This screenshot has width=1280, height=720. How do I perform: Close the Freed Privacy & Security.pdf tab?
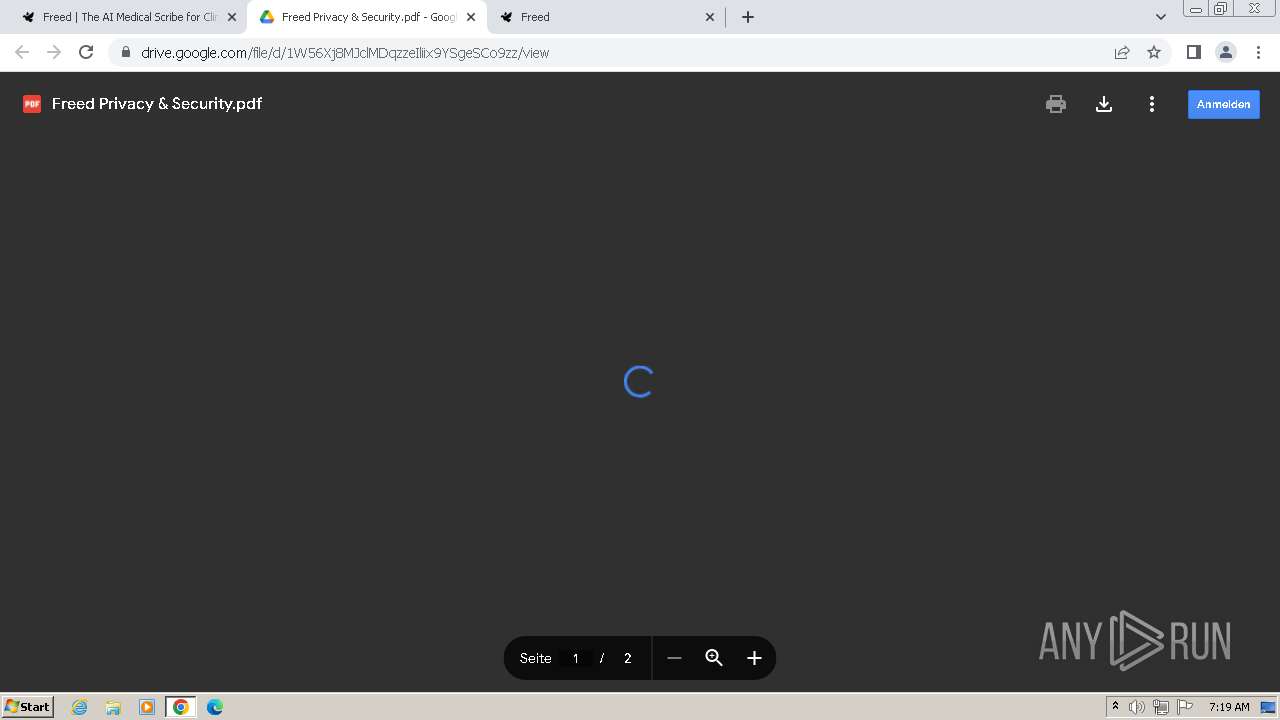471,17
